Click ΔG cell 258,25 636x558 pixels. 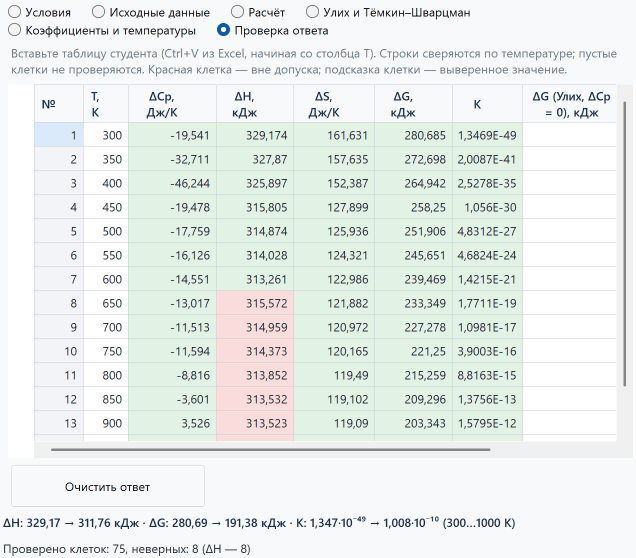413,207
